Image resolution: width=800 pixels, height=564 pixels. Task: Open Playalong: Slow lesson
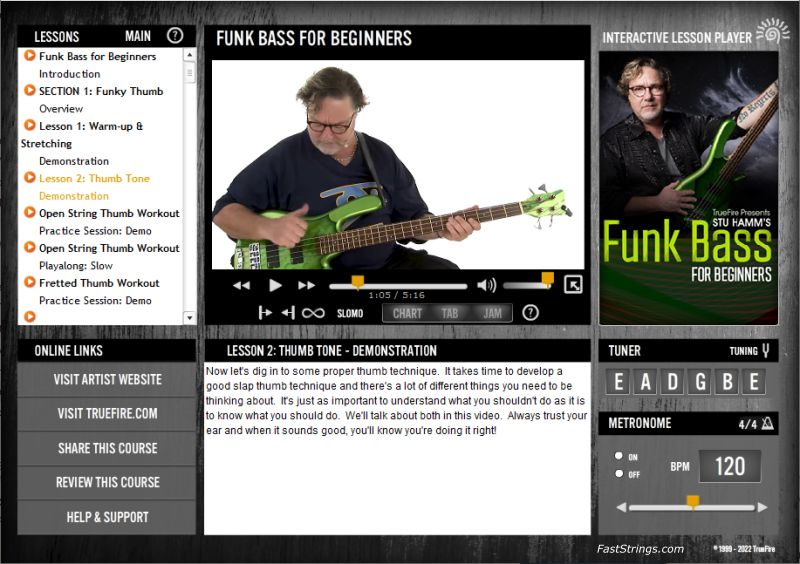click(76, 266)
